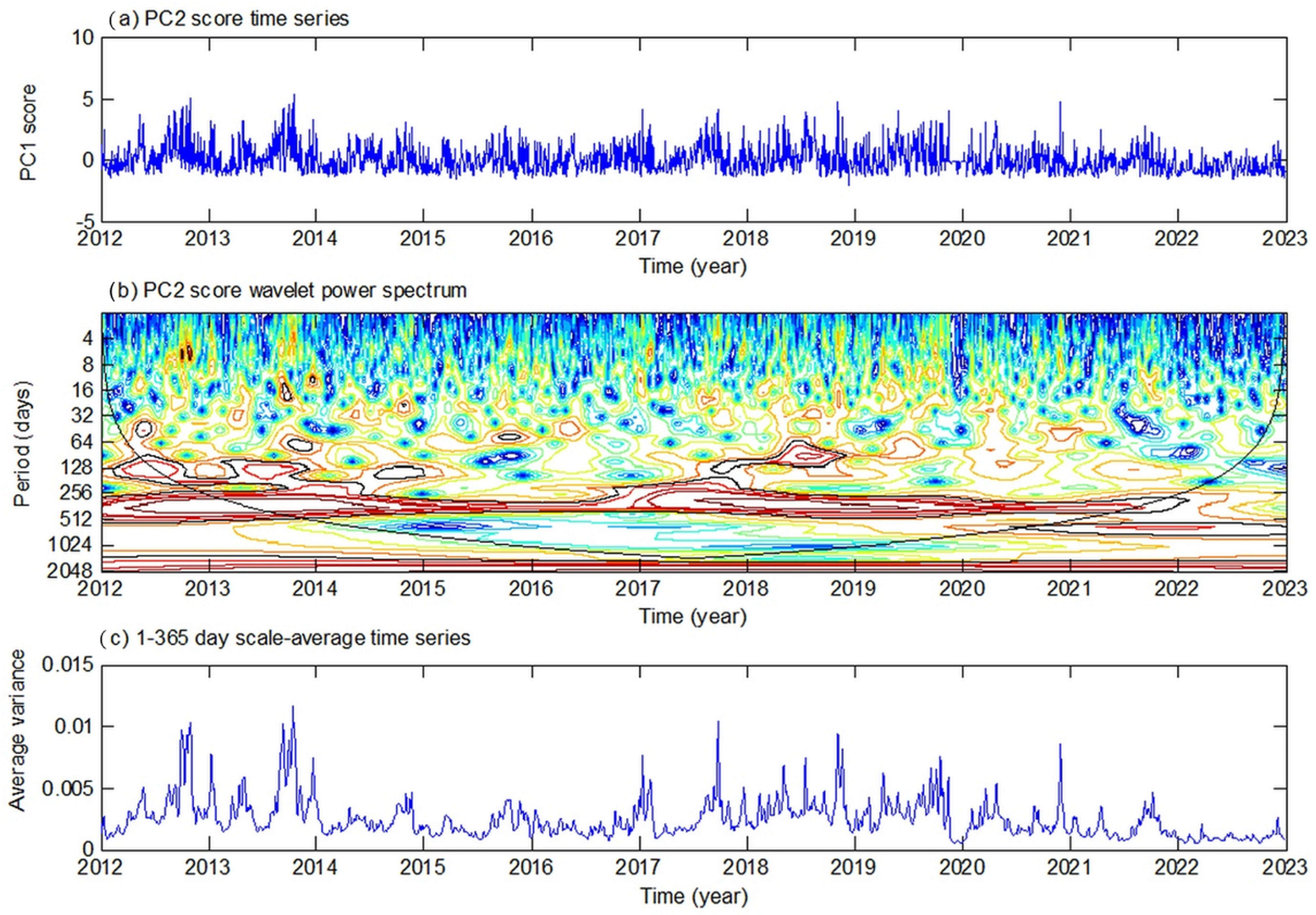
Task: Click the 10 tick on the PC1 score axis
Action: (x=82, y=38)
